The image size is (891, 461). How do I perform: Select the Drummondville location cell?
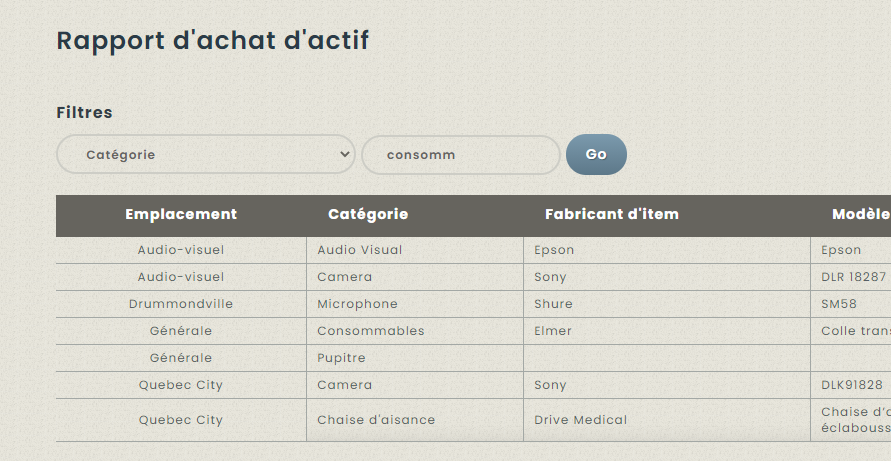pos(181,304)
